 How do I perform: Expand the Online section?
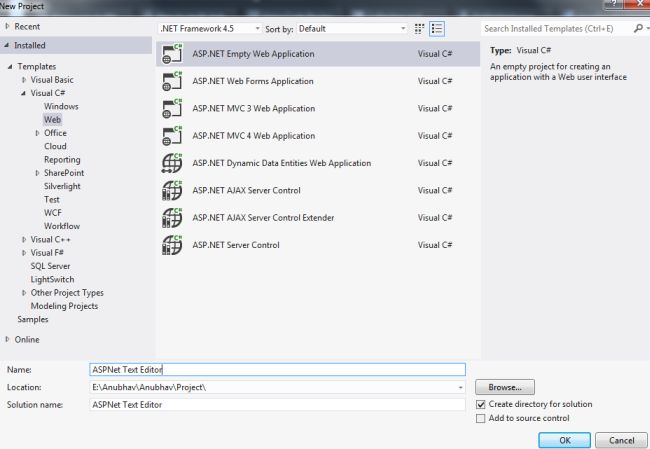coord(7,339)
